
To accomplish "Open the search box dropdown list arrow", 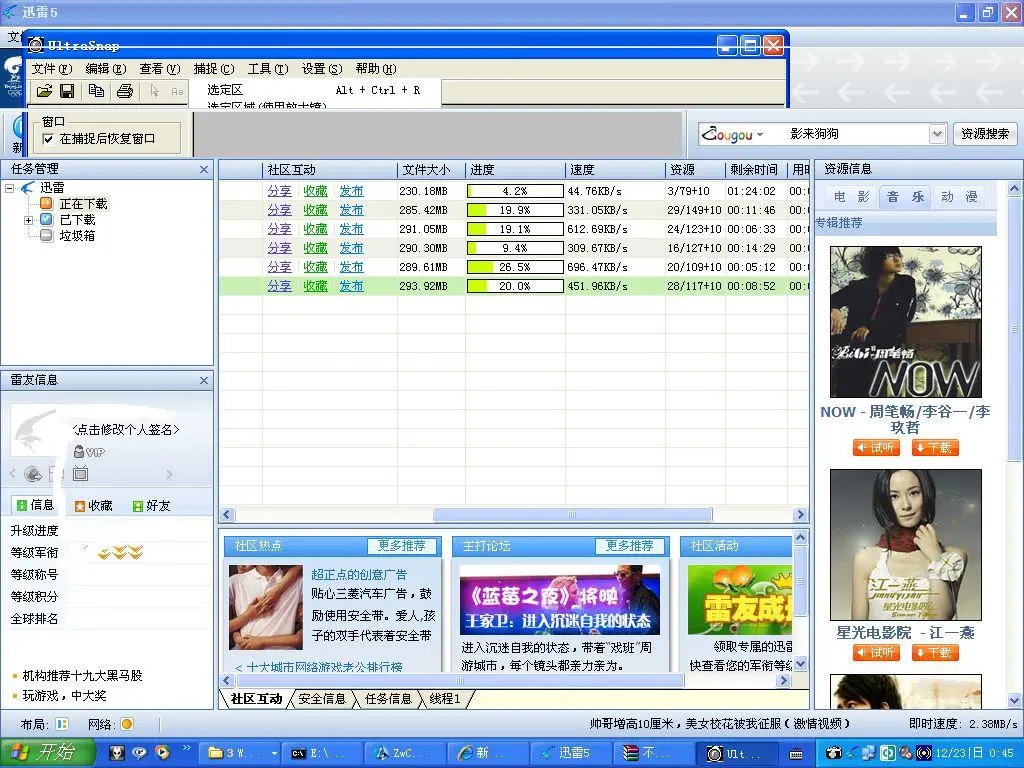I will (937, 135).
